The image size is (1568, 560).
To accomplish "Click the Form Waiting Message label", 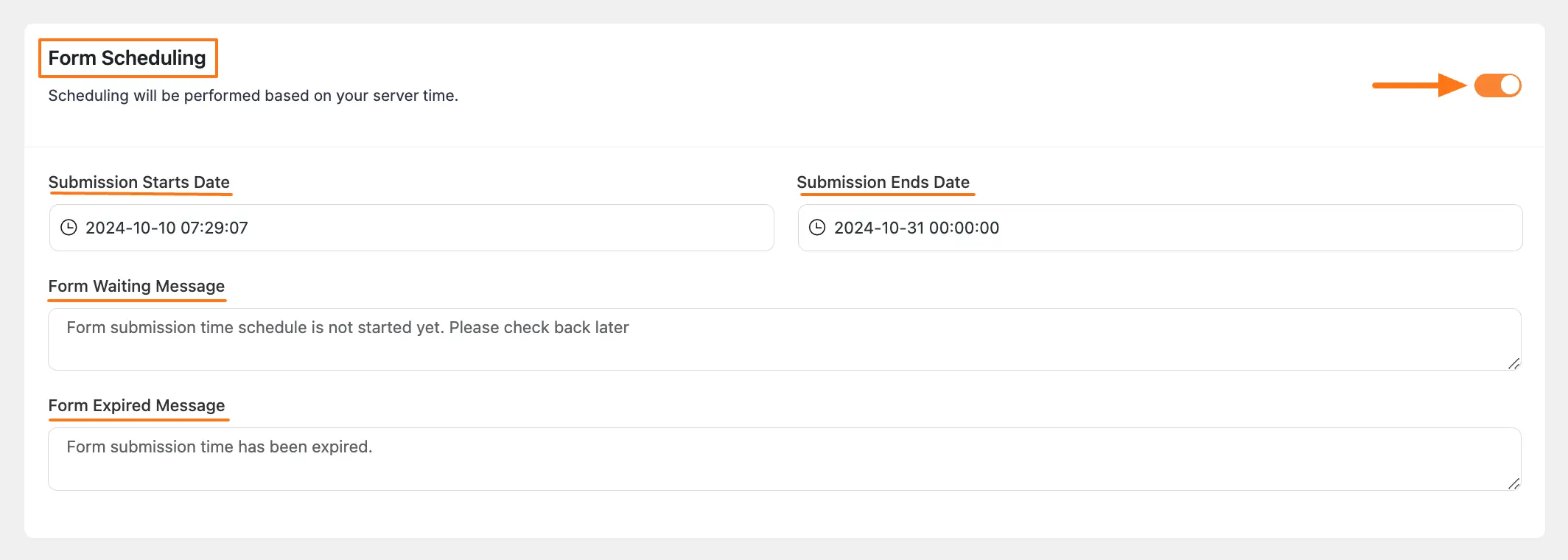I will (136, 286).
